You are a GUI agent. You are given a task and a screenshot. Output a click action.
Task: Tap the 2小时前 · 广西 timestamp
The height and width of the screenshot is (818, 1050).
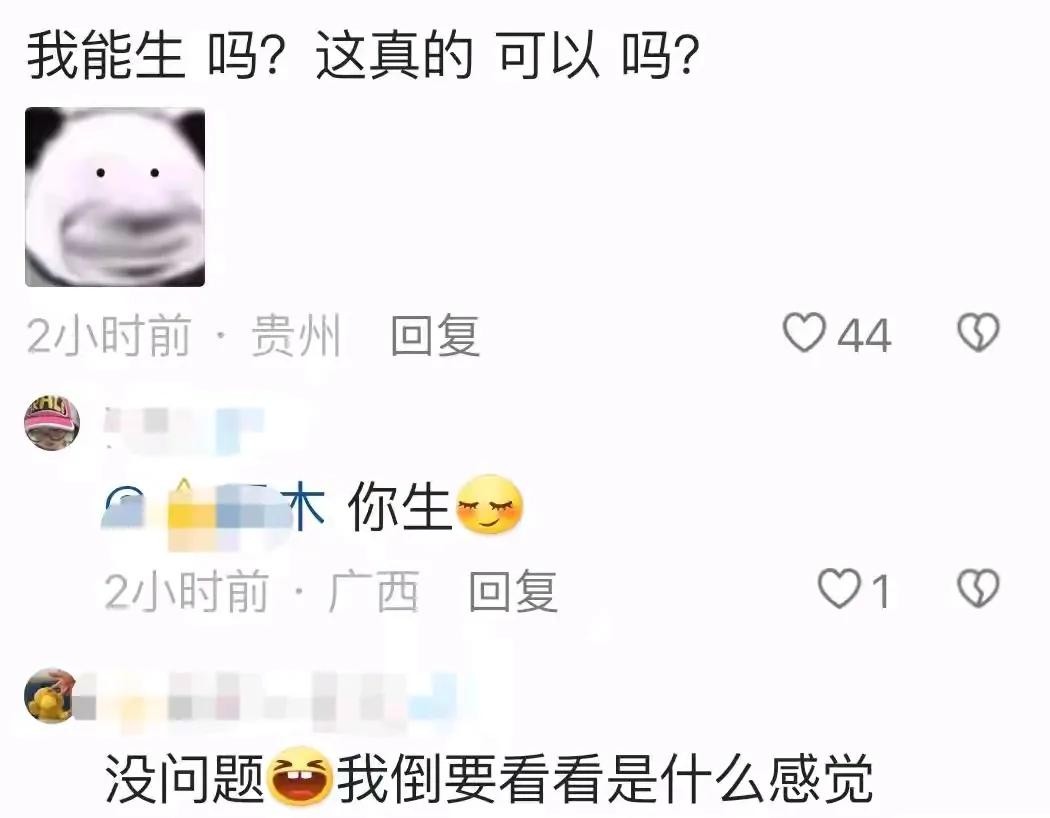click(262, 591)
